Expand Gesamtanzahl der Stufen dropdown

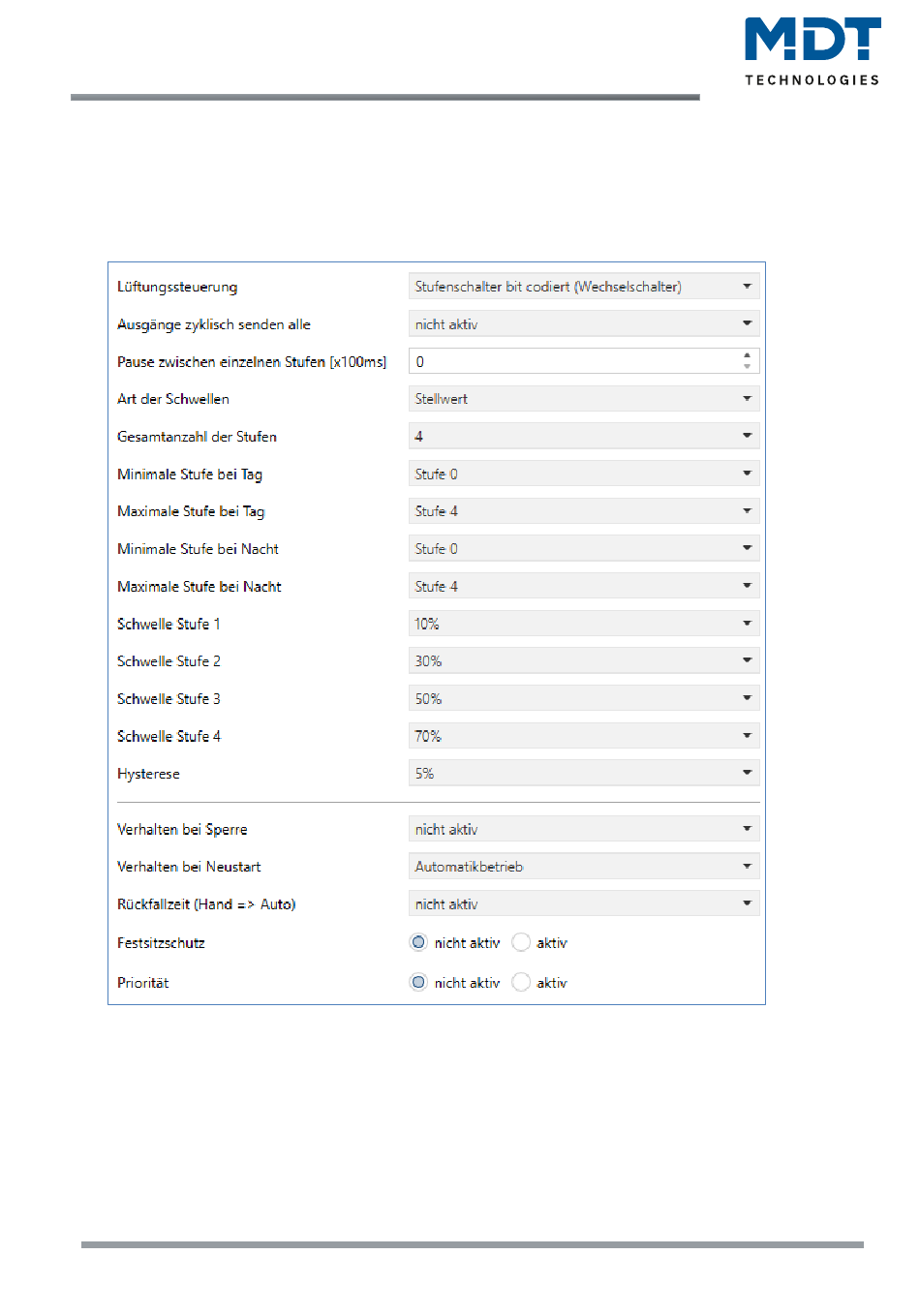[x=584, y=437]
